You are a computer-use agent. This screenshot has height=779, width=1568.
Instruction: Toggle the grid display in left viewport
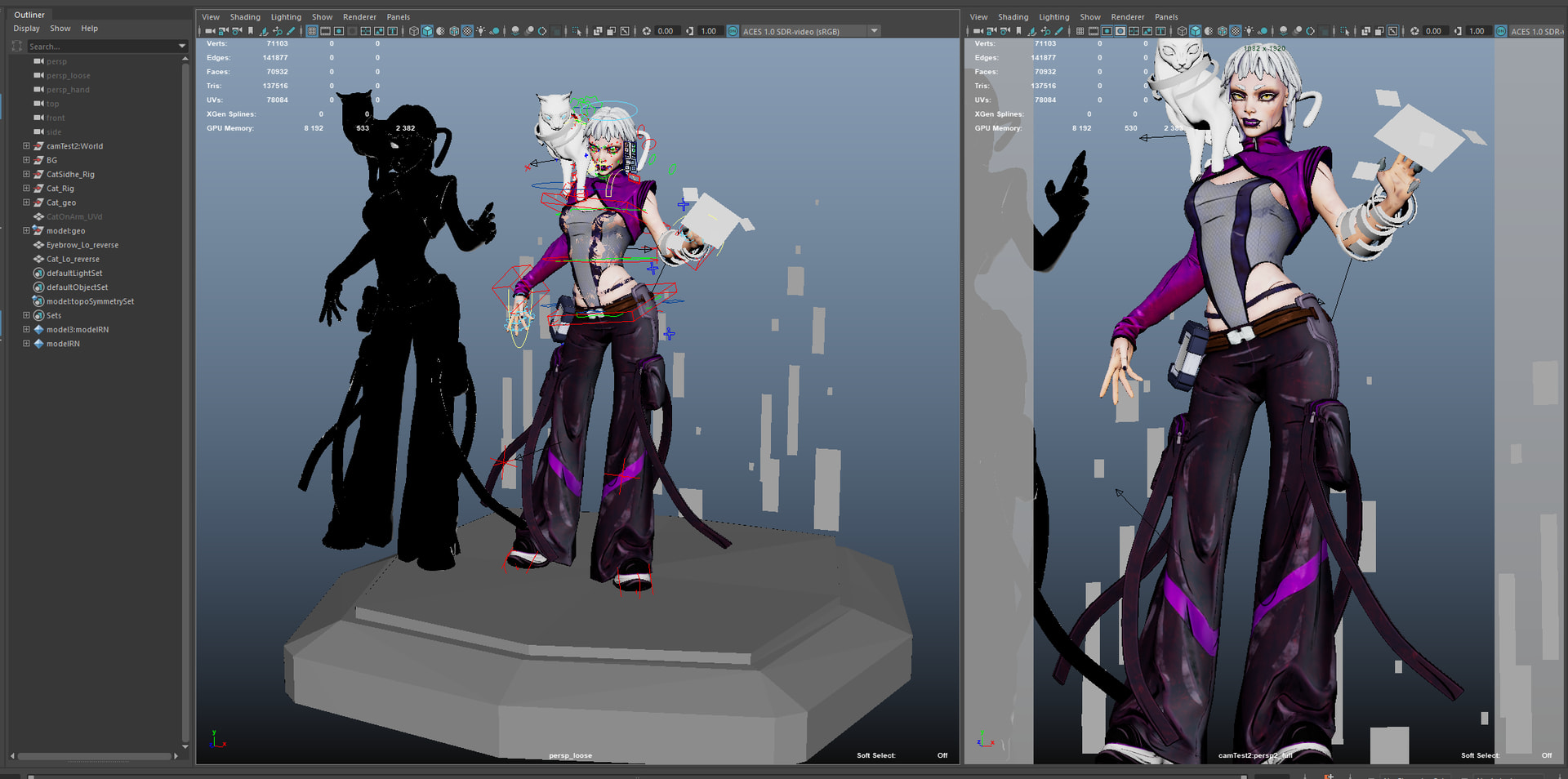(312, 31)
